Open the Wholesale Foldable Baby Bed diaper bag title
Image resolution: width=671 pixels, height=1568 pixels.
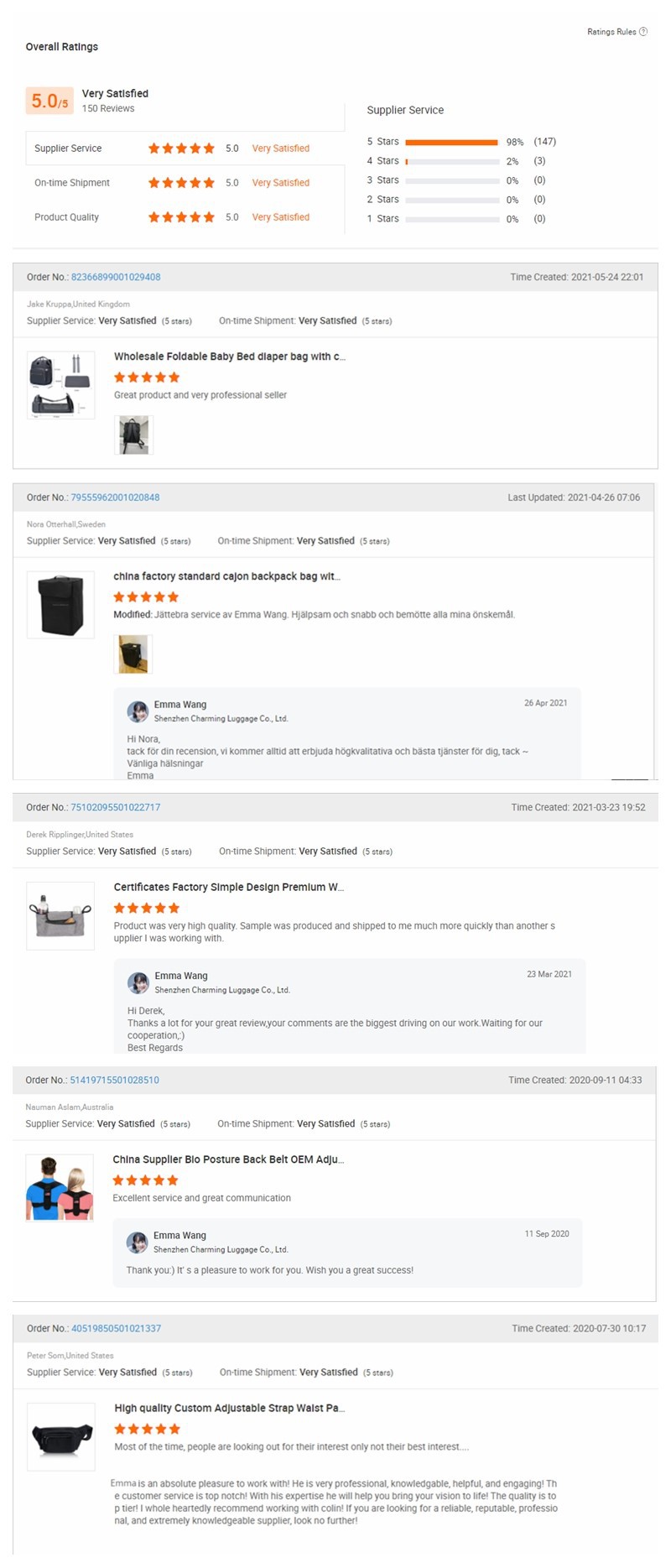point(229,357)
